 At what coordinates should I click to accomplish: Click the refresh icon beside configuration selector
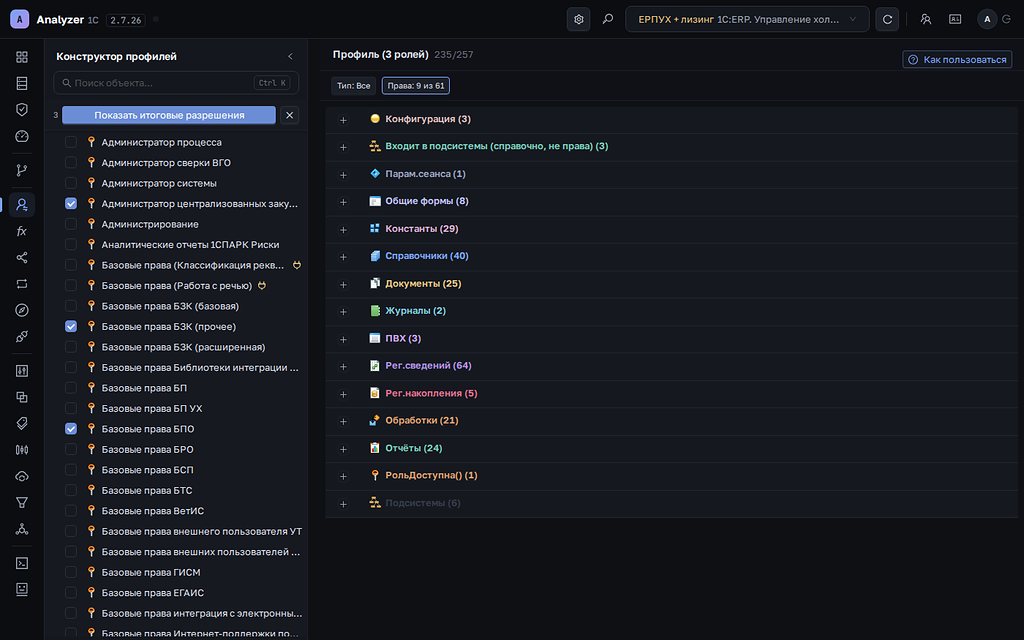pyautogui.click(x=888, y=20)
